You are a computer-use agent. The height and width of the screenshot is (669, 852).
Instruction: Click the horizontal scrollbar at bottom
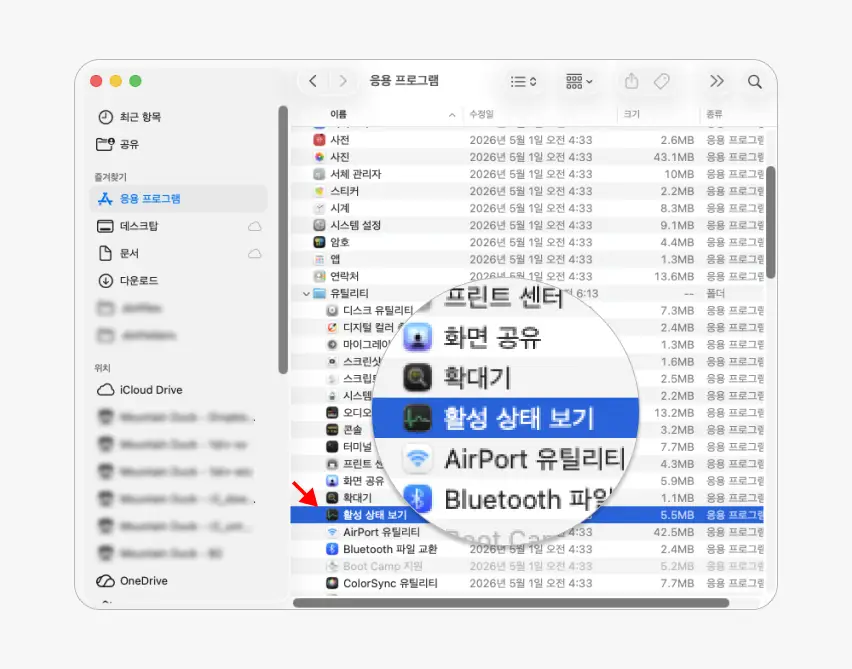click(x=511, y=603)
